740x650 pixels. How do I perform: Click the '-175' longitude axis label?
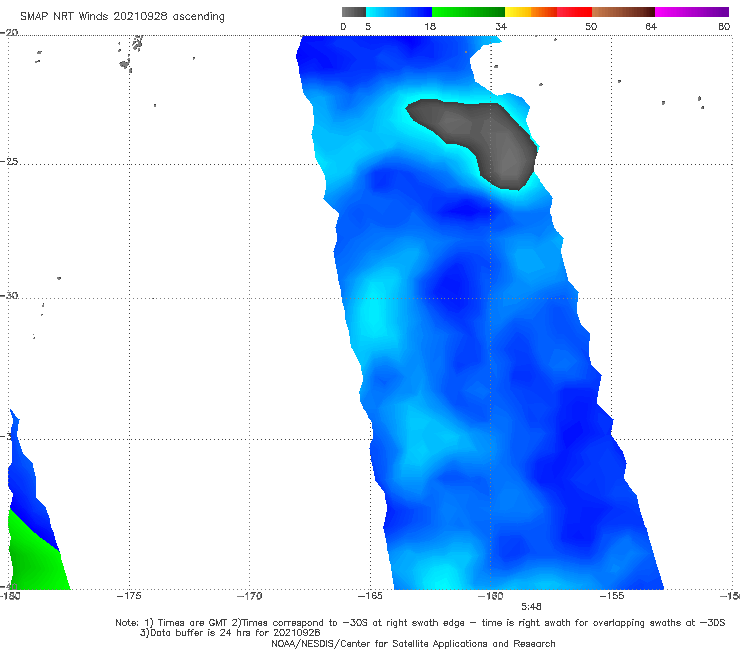click(129, 596)
